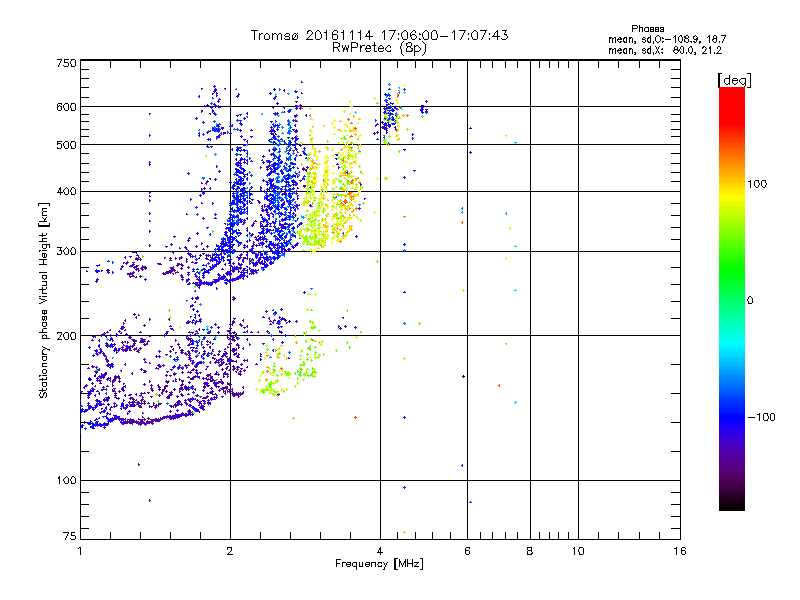Click the colorbar tick label '0'
Image resolution: width=800 pixels, height=600 pixels.
point(750,301)
